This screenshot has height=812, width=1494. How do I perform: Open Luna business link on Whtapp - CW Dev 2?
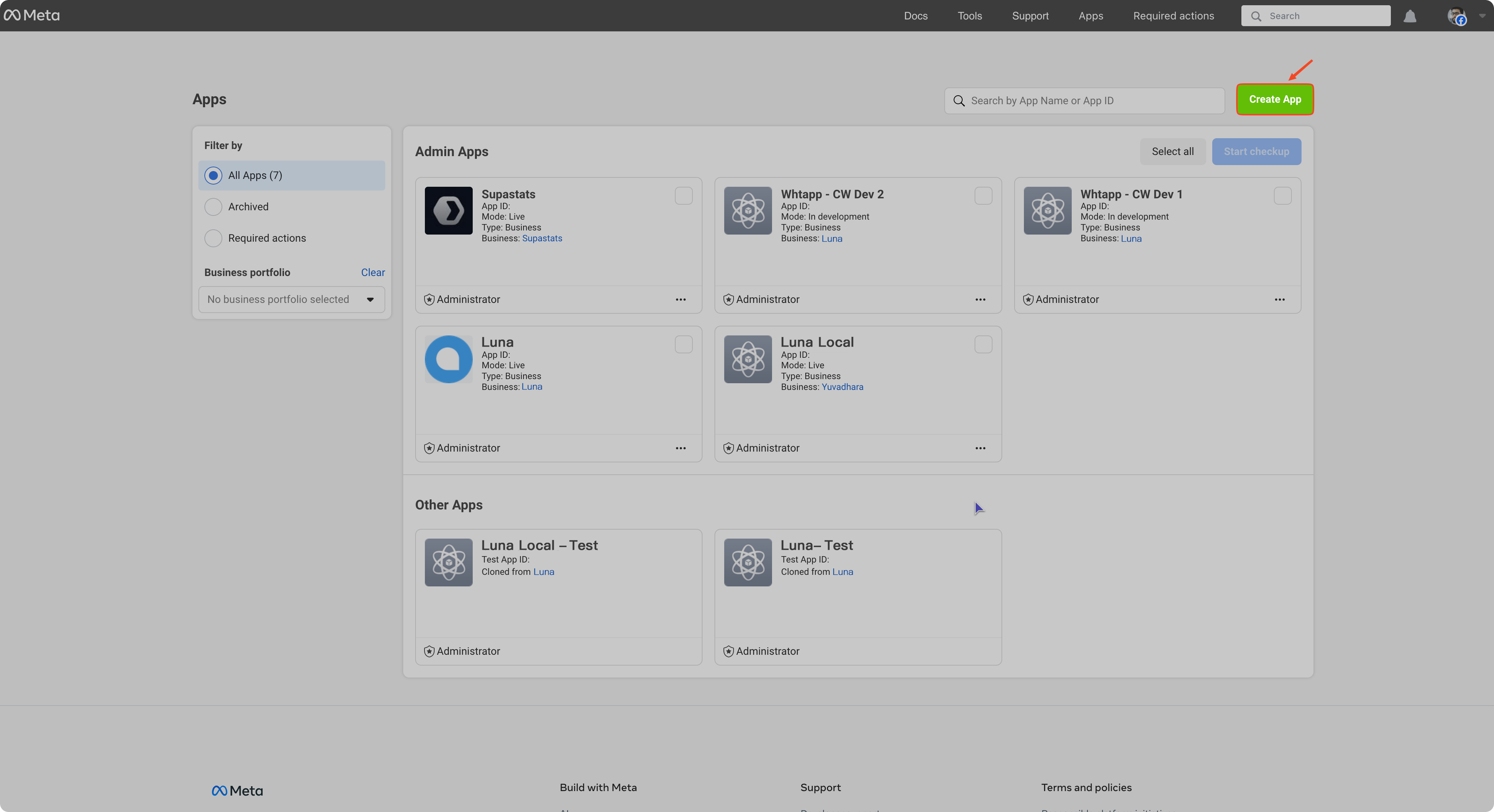click(832, 238)
